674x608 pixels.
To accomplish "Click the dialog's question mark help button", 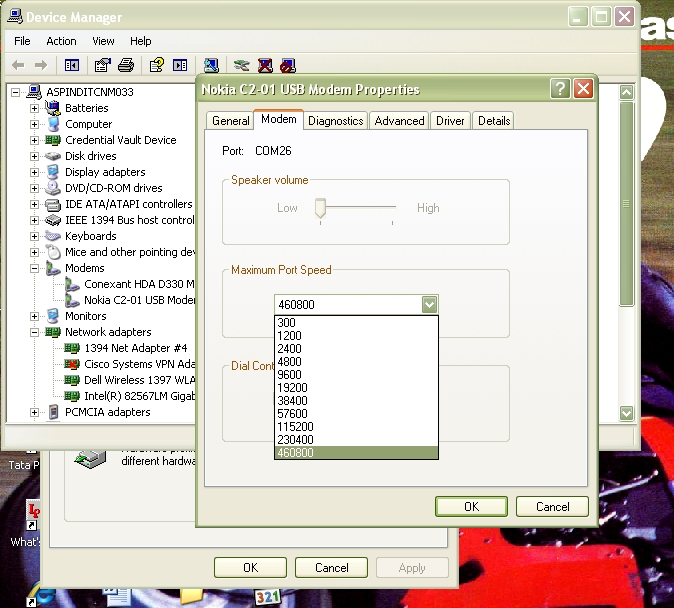I will coord(560,89).
